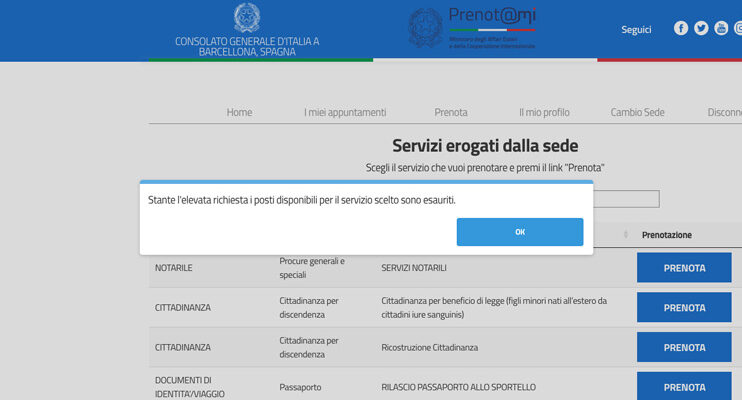
Task: Click the Prenot@mi logo in header
Action: coord(472,29)
